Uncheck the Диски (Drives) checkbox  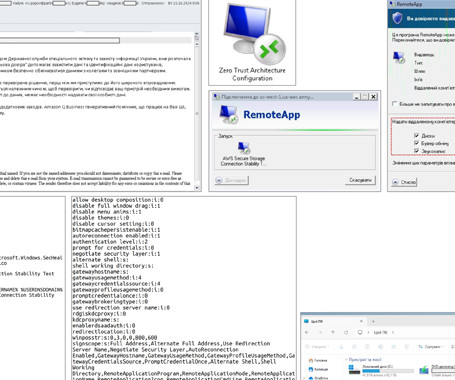pyautogui.click(x=416, y=135)
